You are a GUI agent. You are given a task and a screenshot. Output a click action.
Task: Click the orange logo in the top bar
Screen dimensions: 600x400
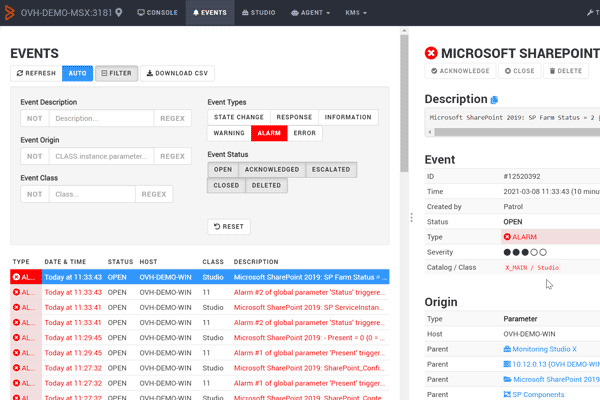click(x=10, y=13)
